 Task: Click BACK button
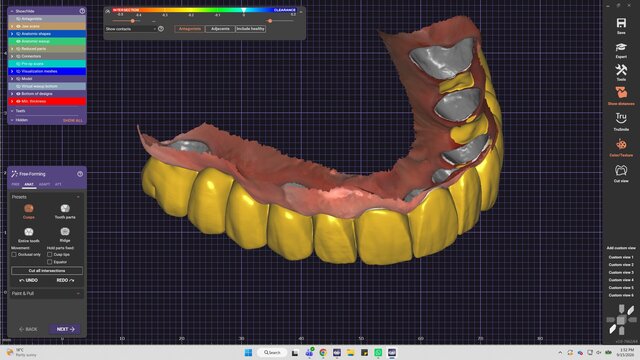[x=28, y=329]
